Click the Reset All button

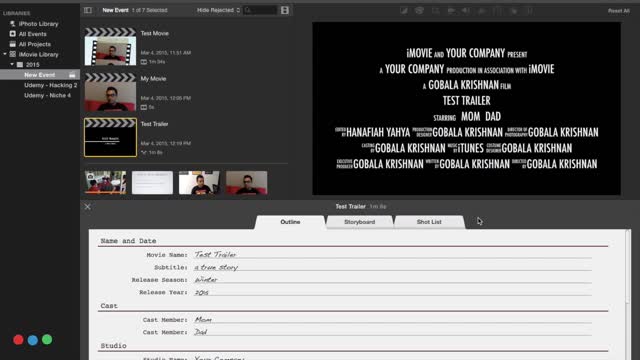pyautogui.click(x=618, y=11)
